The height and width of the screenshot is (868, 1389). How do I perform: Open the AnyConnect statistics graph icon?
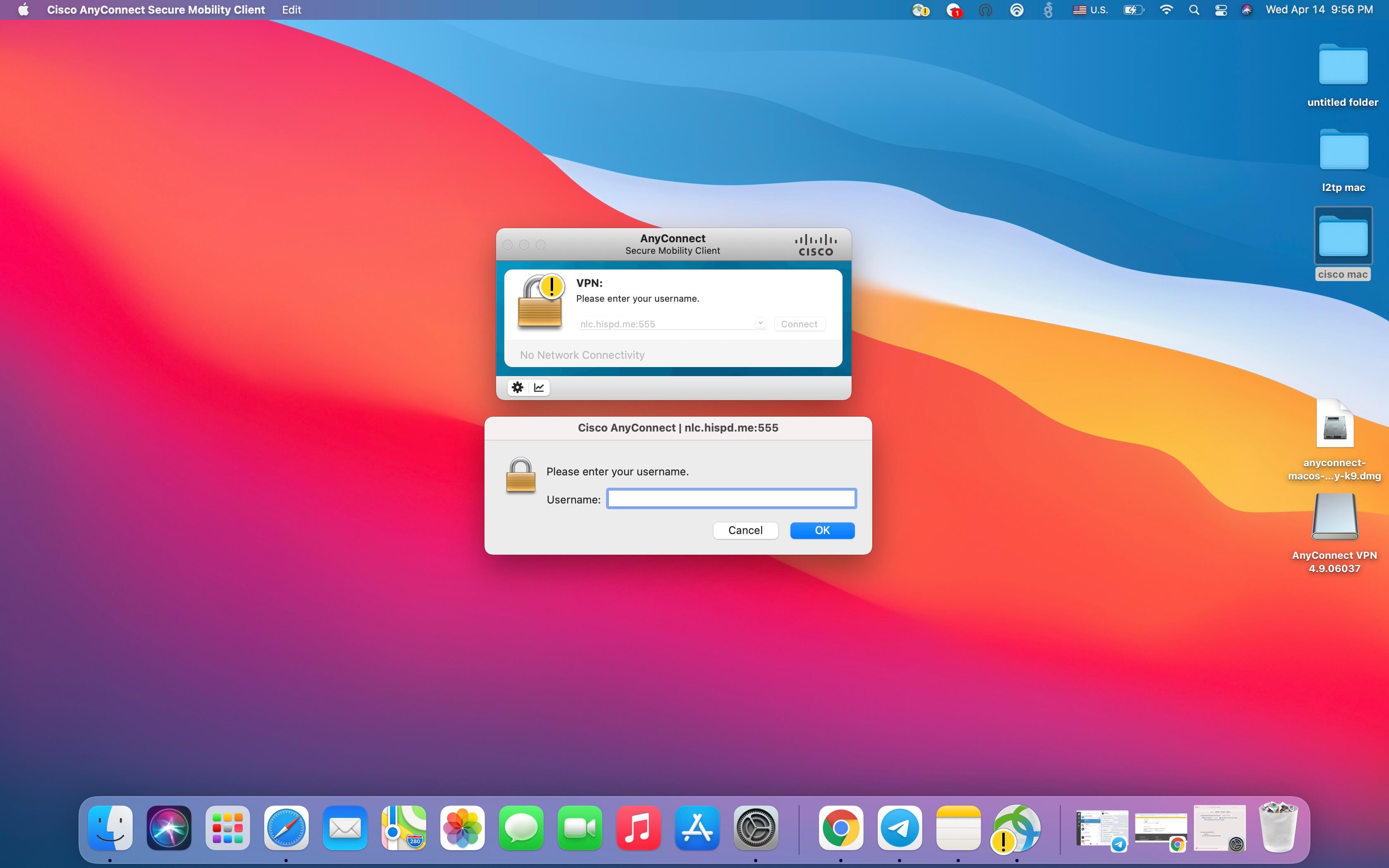coord(539,388)
